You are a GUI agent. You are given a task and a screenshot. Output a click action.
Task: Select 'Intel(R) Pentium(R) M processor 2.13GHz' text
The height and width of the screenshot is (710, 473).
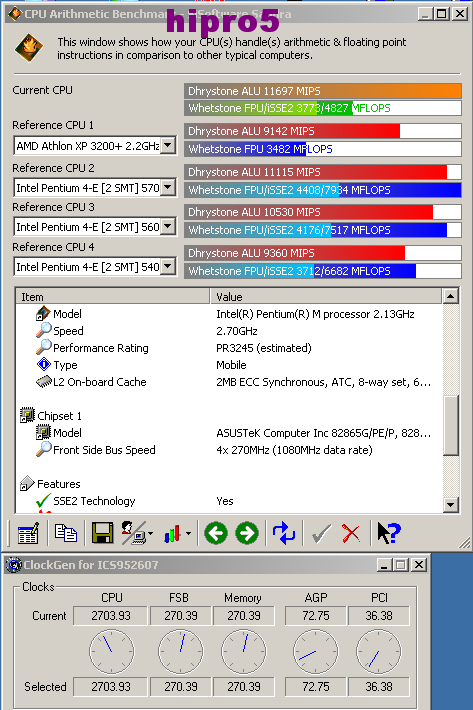[x=315, y=314]
